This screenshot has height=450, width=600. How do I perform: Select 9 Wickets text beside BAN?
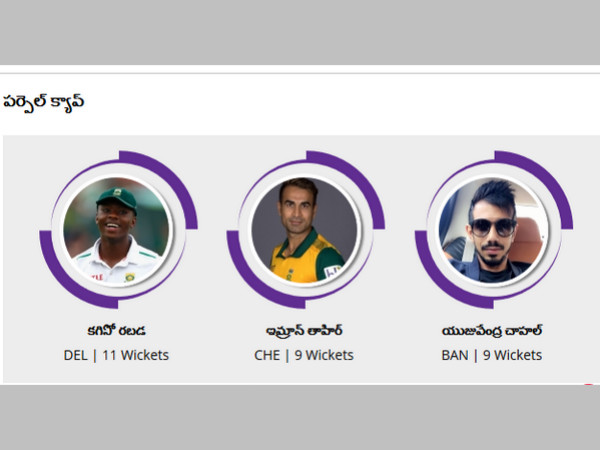point(512,355)
